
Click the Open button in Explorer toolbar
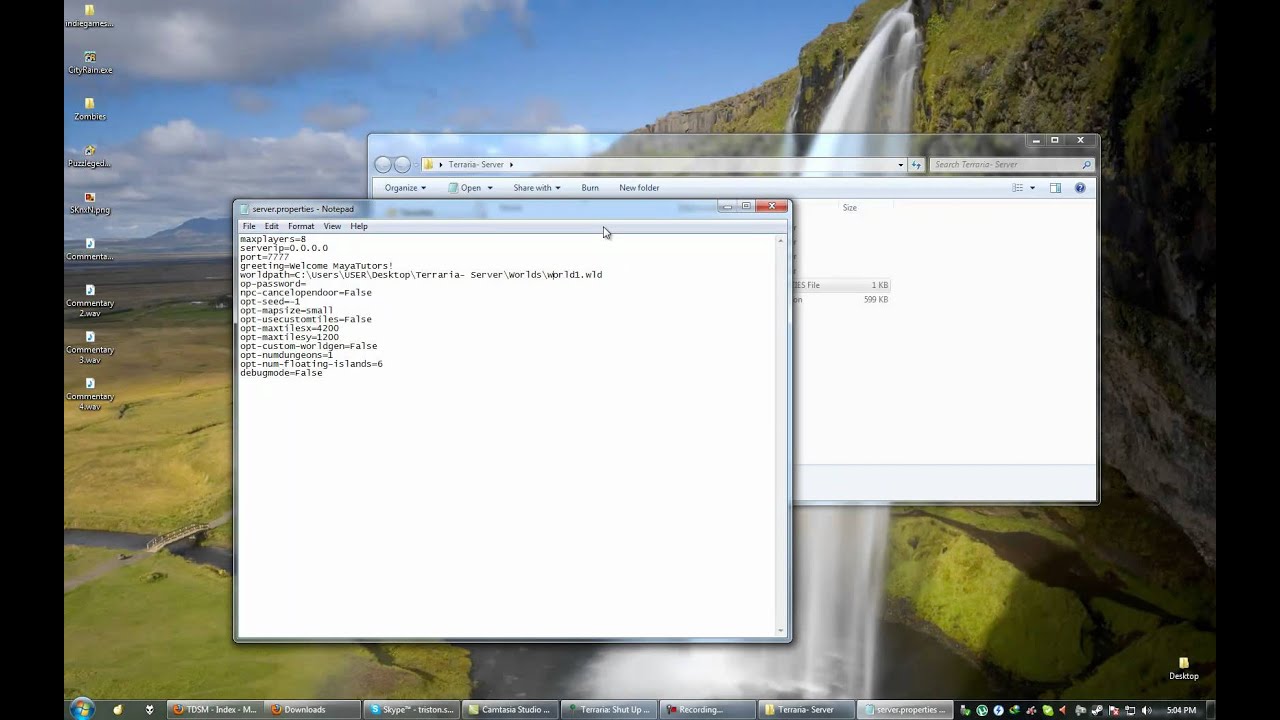coord(465,188)
